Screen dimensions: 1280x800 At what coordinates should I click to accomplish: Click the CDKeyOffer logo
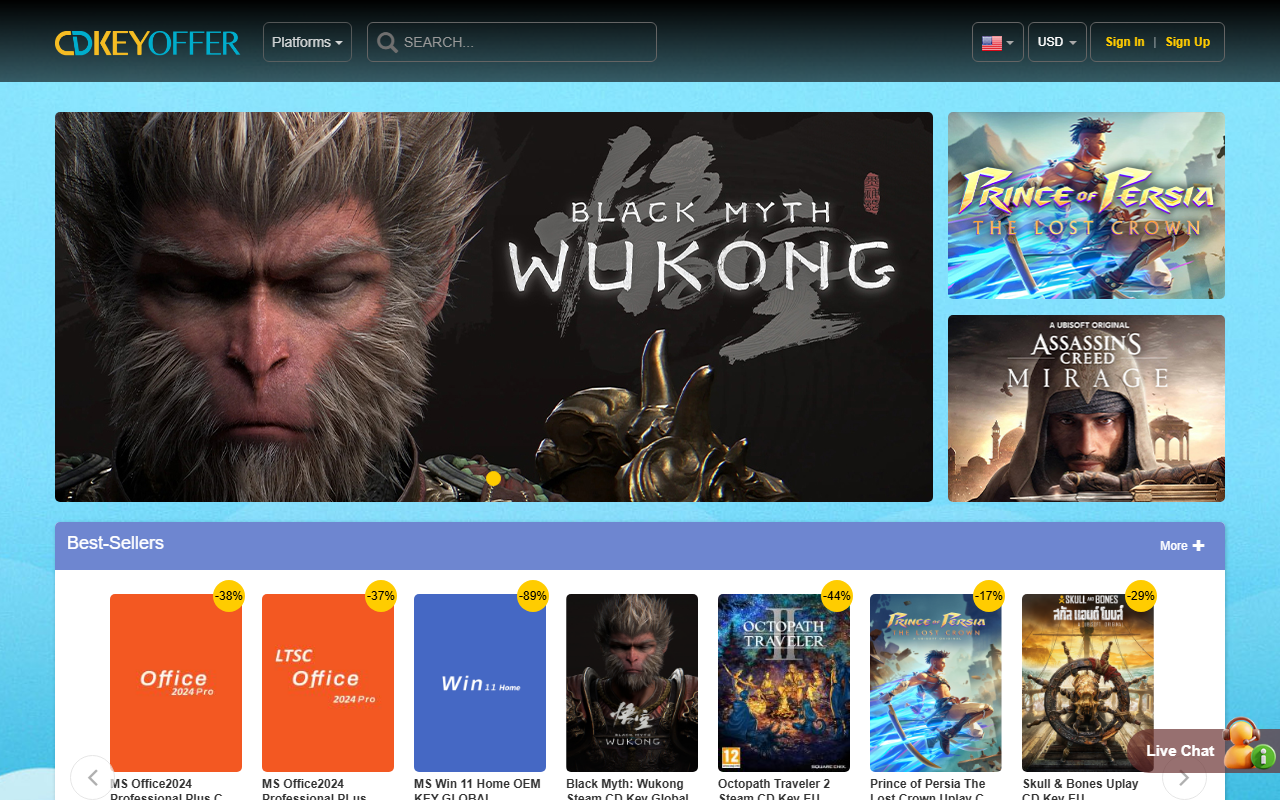tap(147, 43)
